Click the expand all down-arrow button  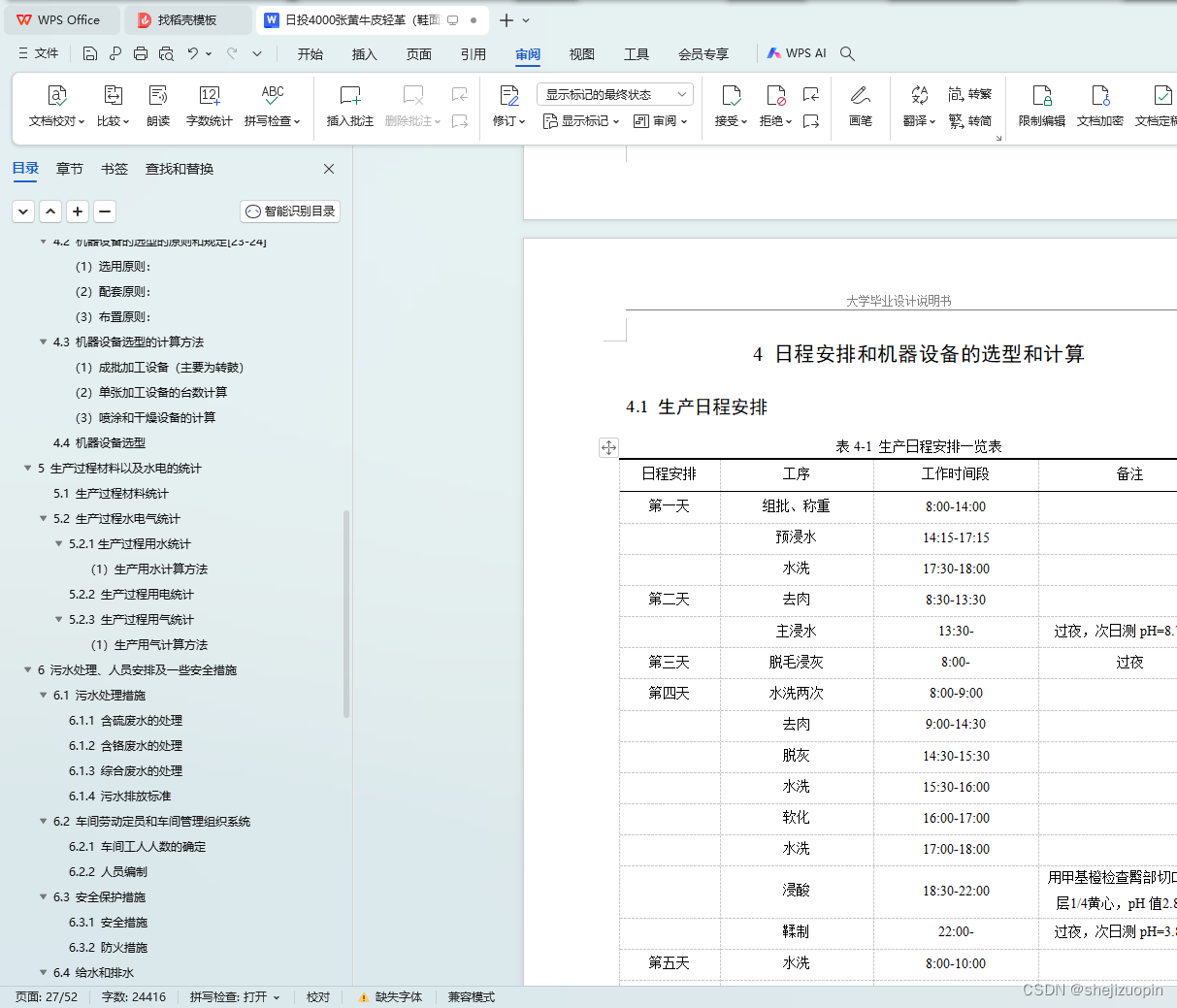tap(23, 211)
